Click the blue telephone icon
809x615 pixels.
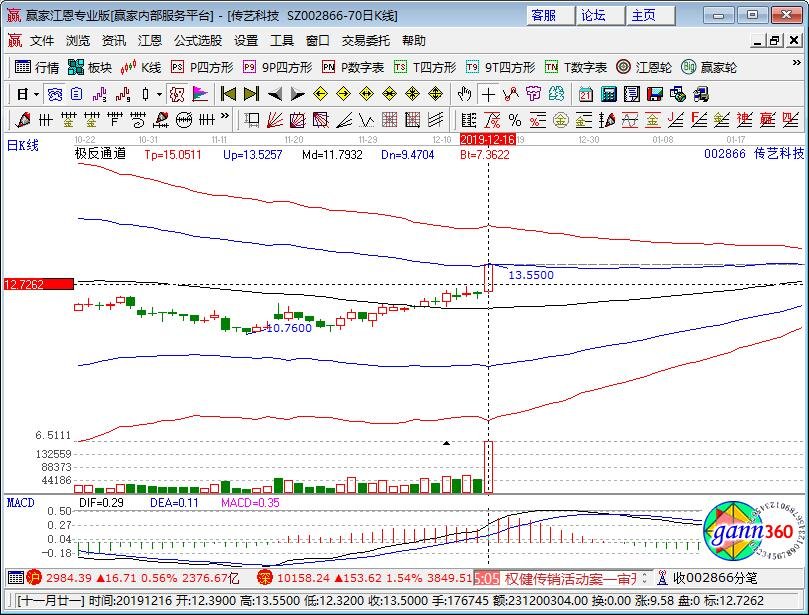55,94
